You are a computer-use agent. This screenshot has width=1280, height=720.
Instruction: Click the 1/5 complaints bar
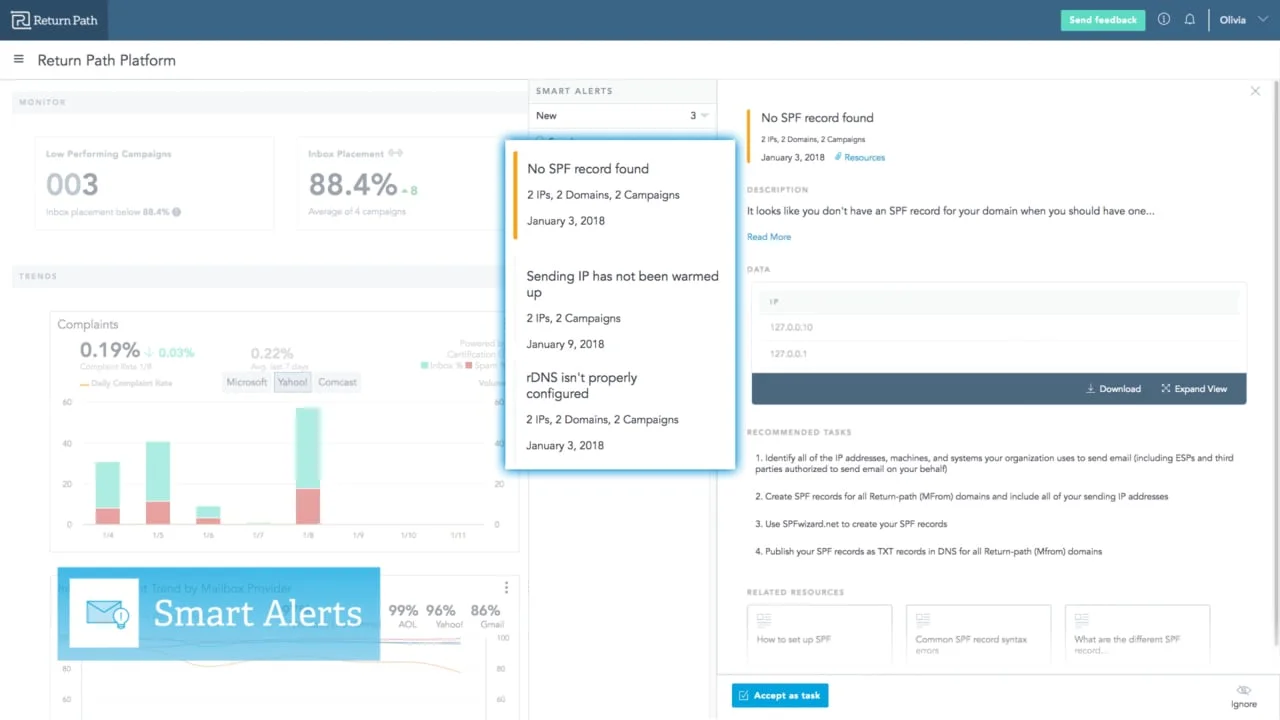158,483
